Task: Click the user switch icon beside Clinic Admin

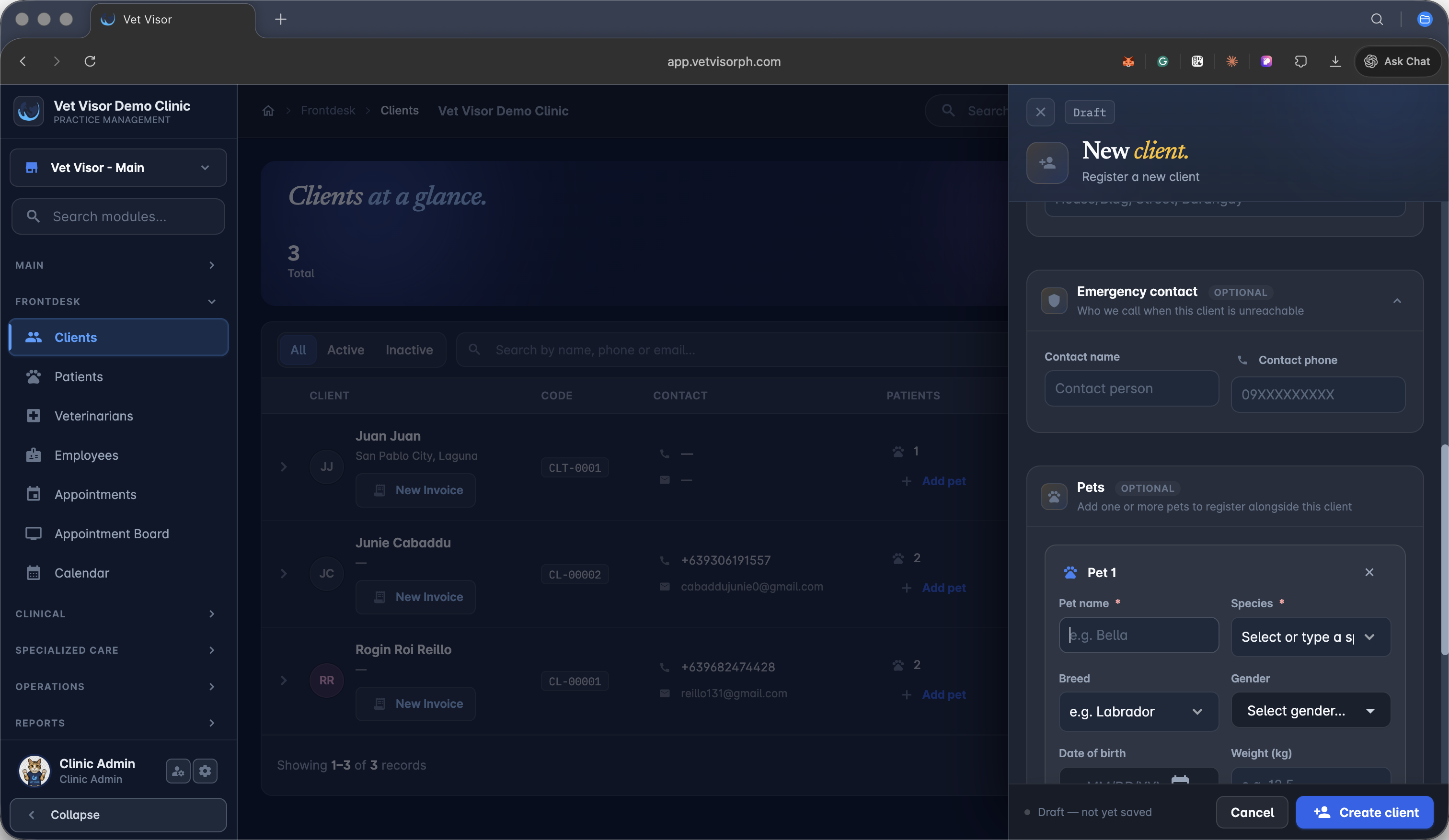Action: 178,771
